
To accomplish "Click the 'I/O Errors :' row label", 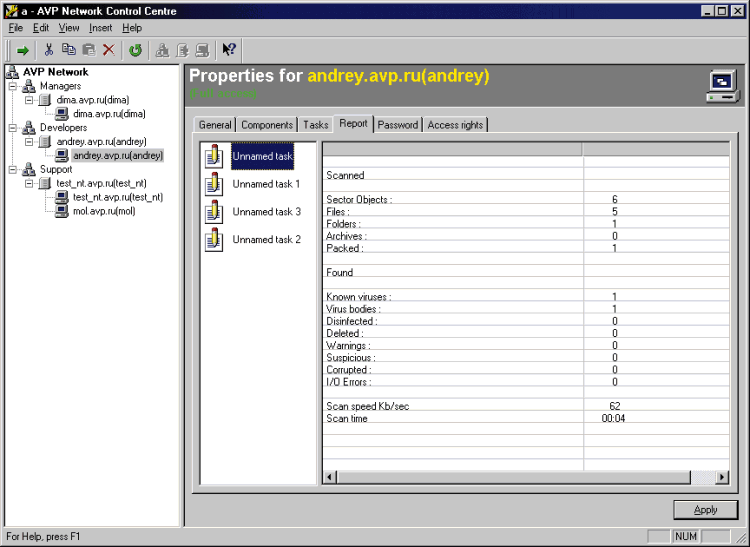I will pyautogui.click(x=349, y=382).
